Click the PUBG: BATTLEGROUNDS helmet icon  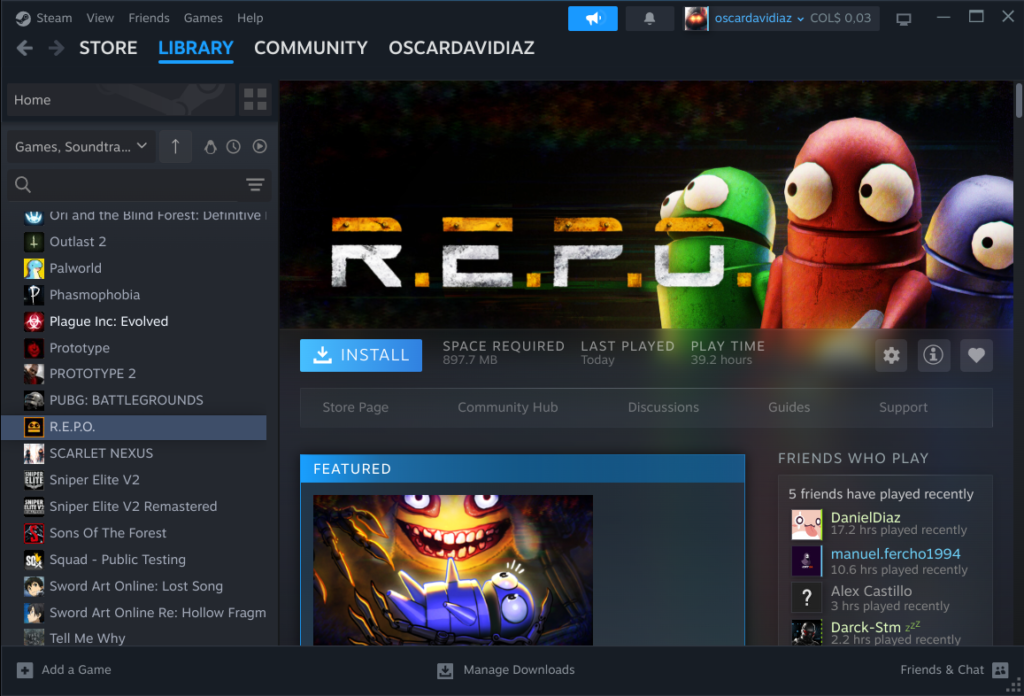[34, 400]
